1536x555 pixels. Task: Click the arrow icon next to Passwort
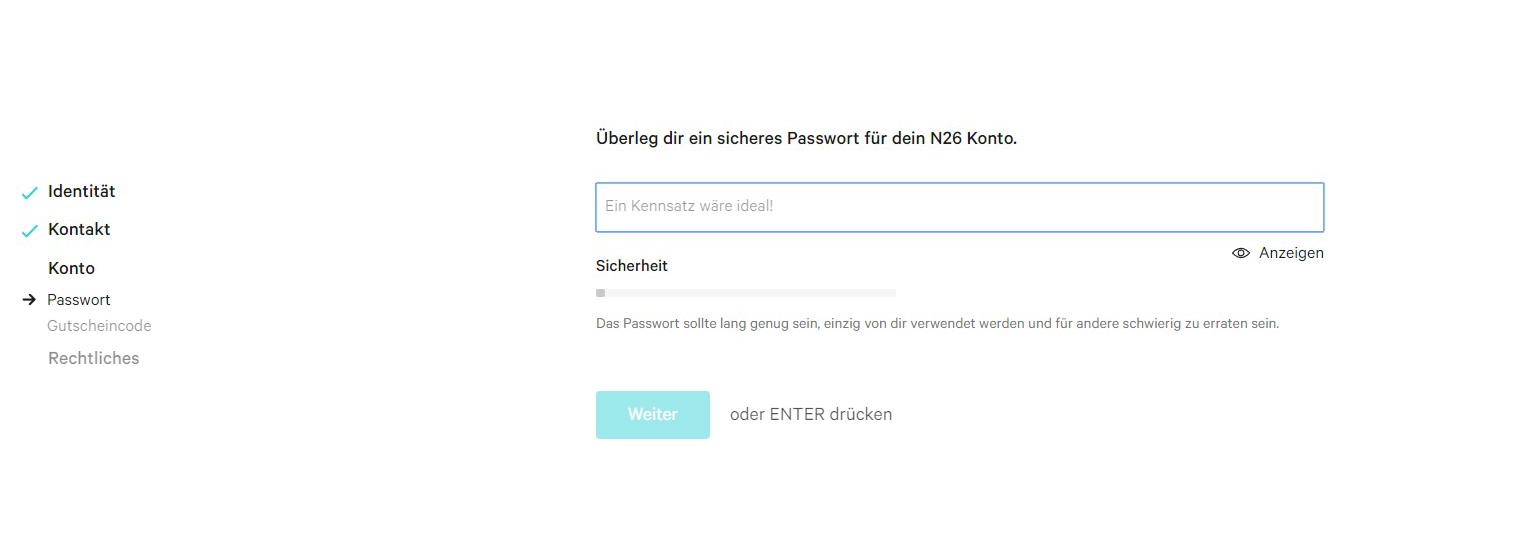point(29,299)
